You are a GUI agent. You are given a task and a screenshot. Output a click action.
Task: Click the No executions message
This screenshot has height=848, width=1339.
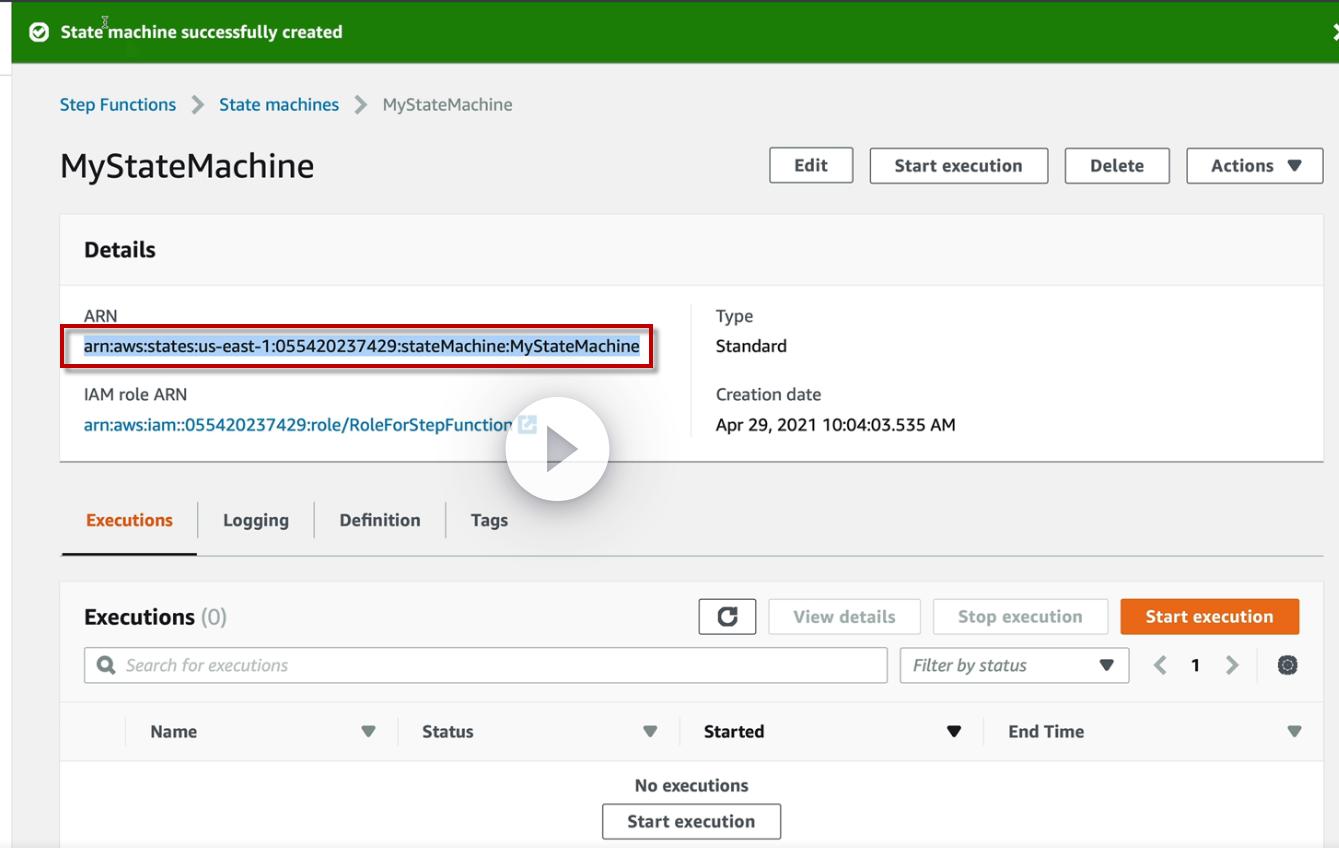[691, 786]
